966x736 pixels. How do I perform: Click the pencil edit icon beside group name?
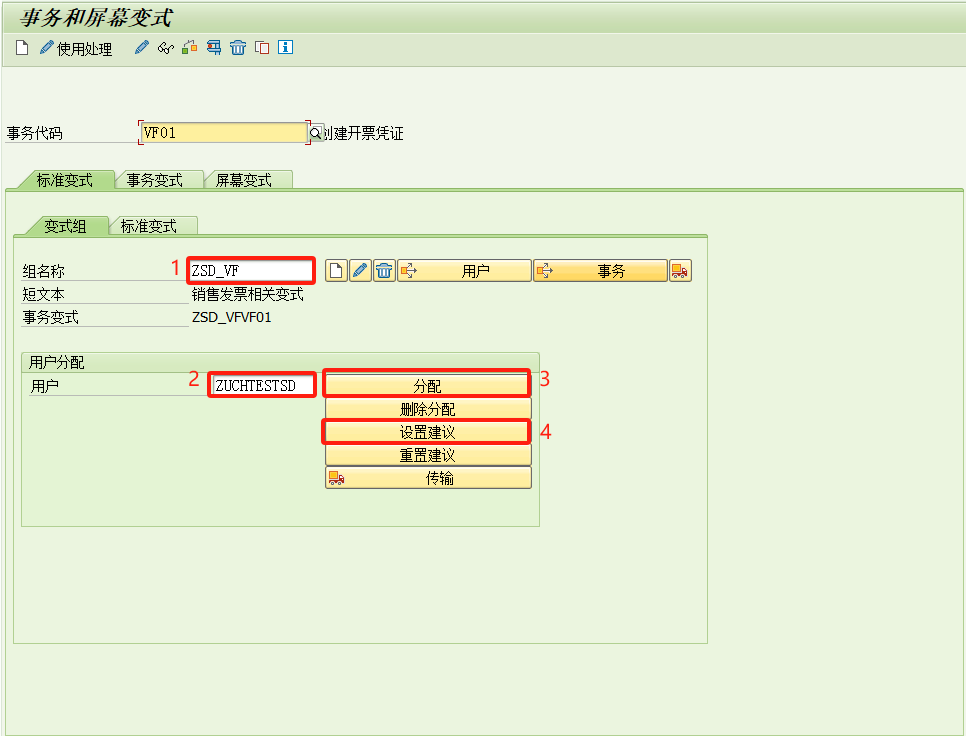click(360, 270)
